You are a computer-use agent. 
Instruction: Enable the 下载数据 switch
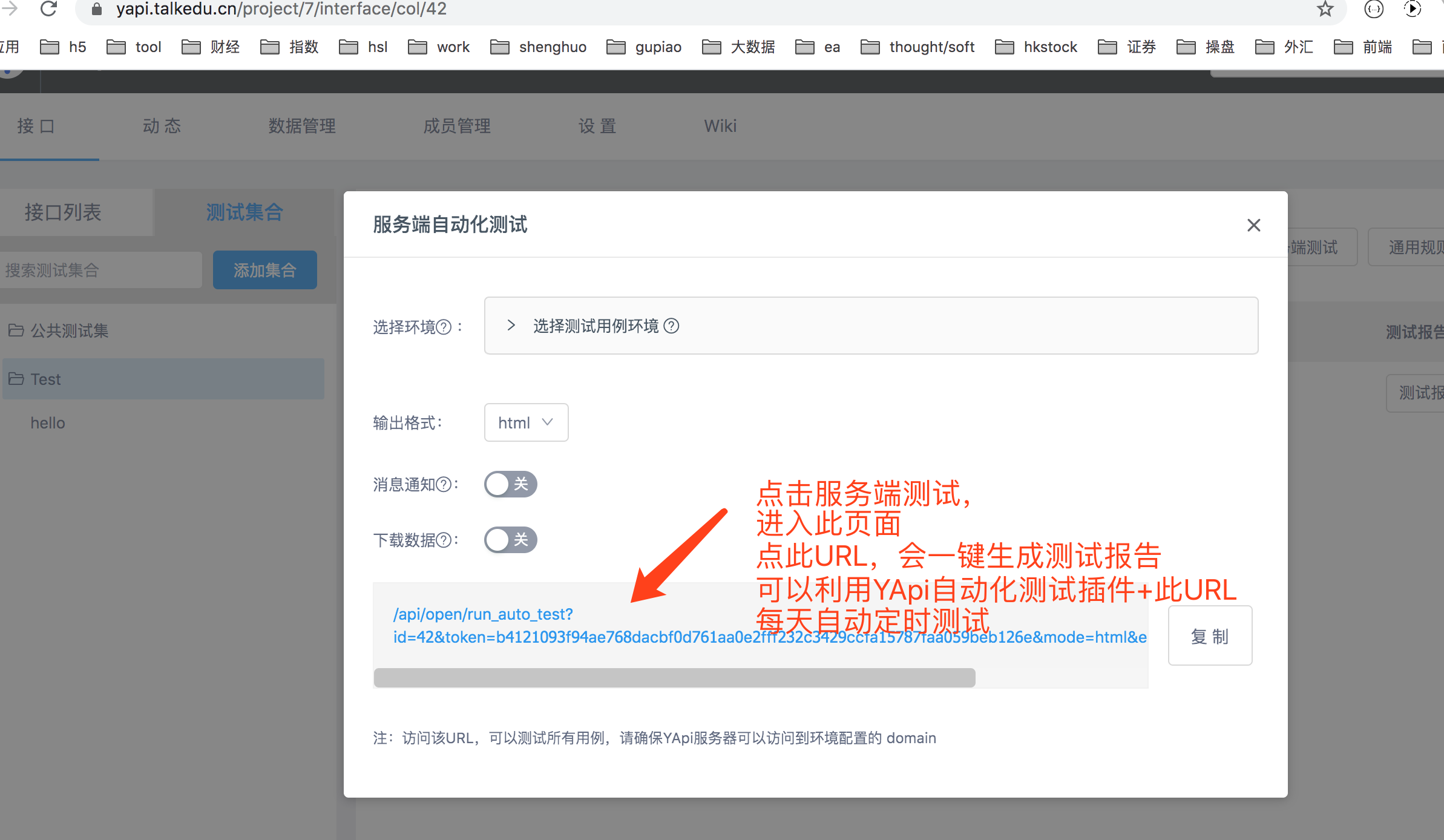tap(511, 540)
